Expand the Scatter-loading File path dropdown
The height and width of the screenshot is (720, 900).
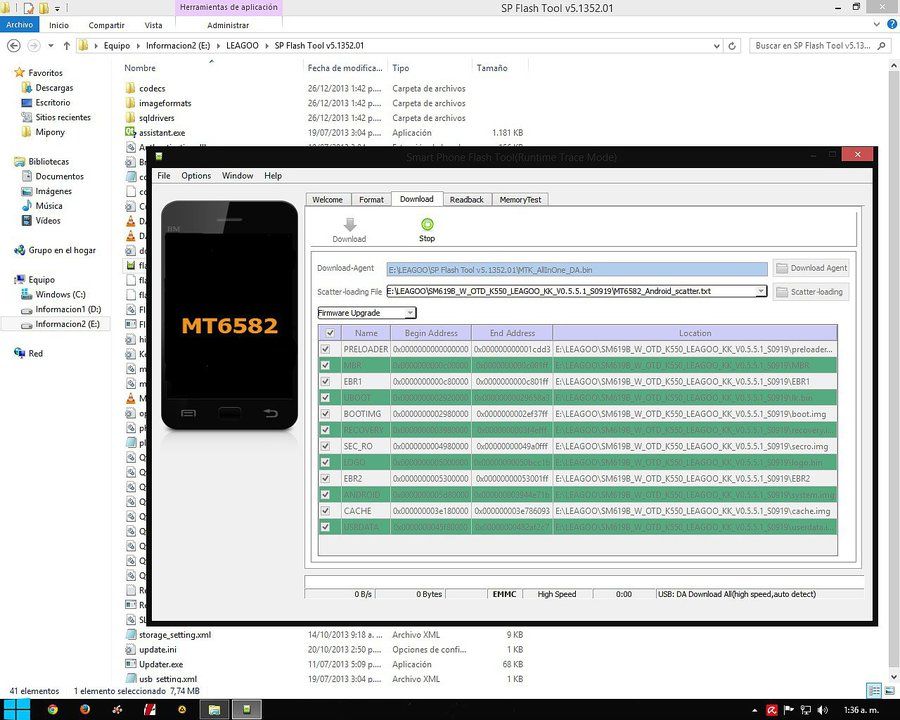pyautogui.click(x=761, y=291)
